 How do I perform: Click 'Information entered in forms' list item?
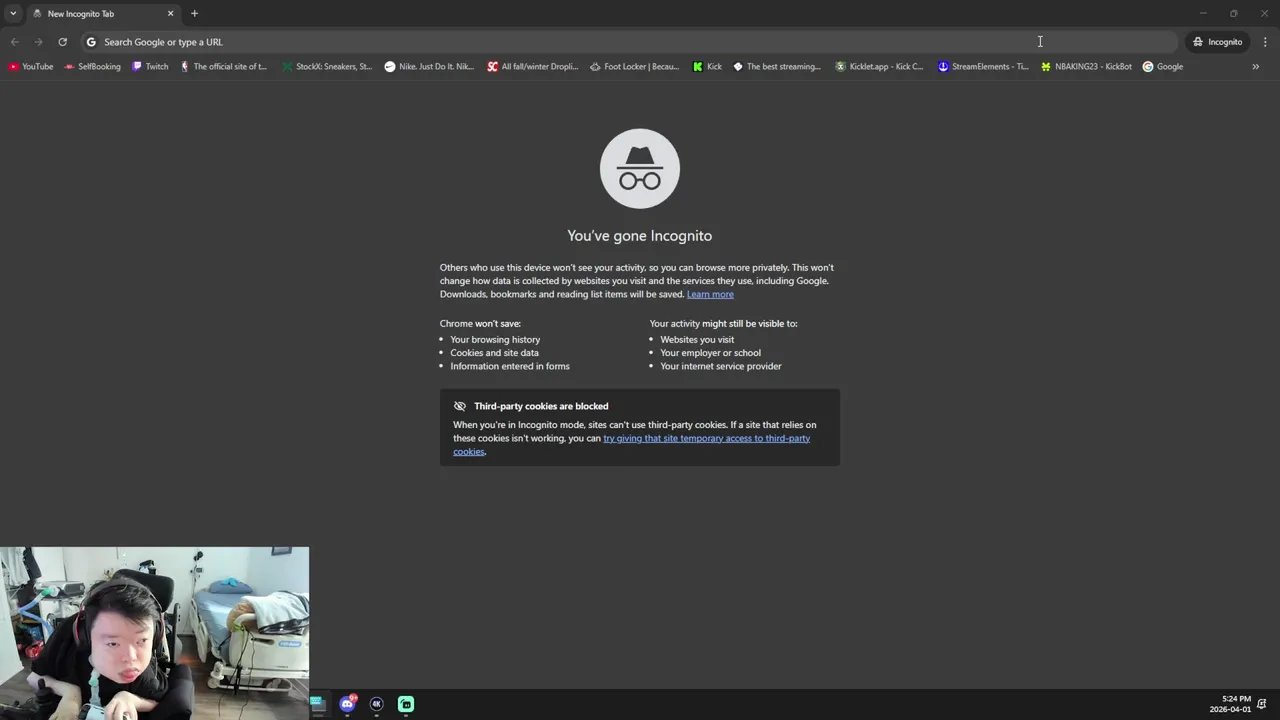pyautogui.click(x=510, y=366)
